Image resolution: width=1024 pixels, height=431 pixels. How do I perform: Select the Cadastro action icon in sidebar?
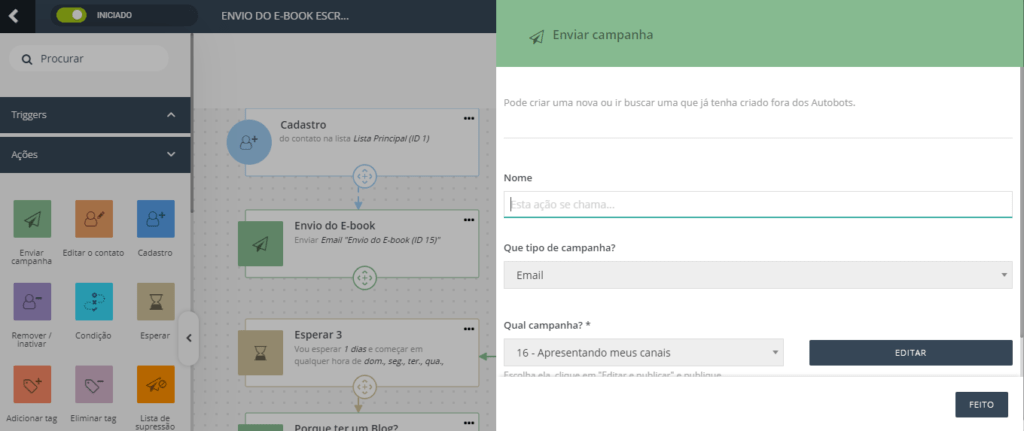[x=155, y=219]
